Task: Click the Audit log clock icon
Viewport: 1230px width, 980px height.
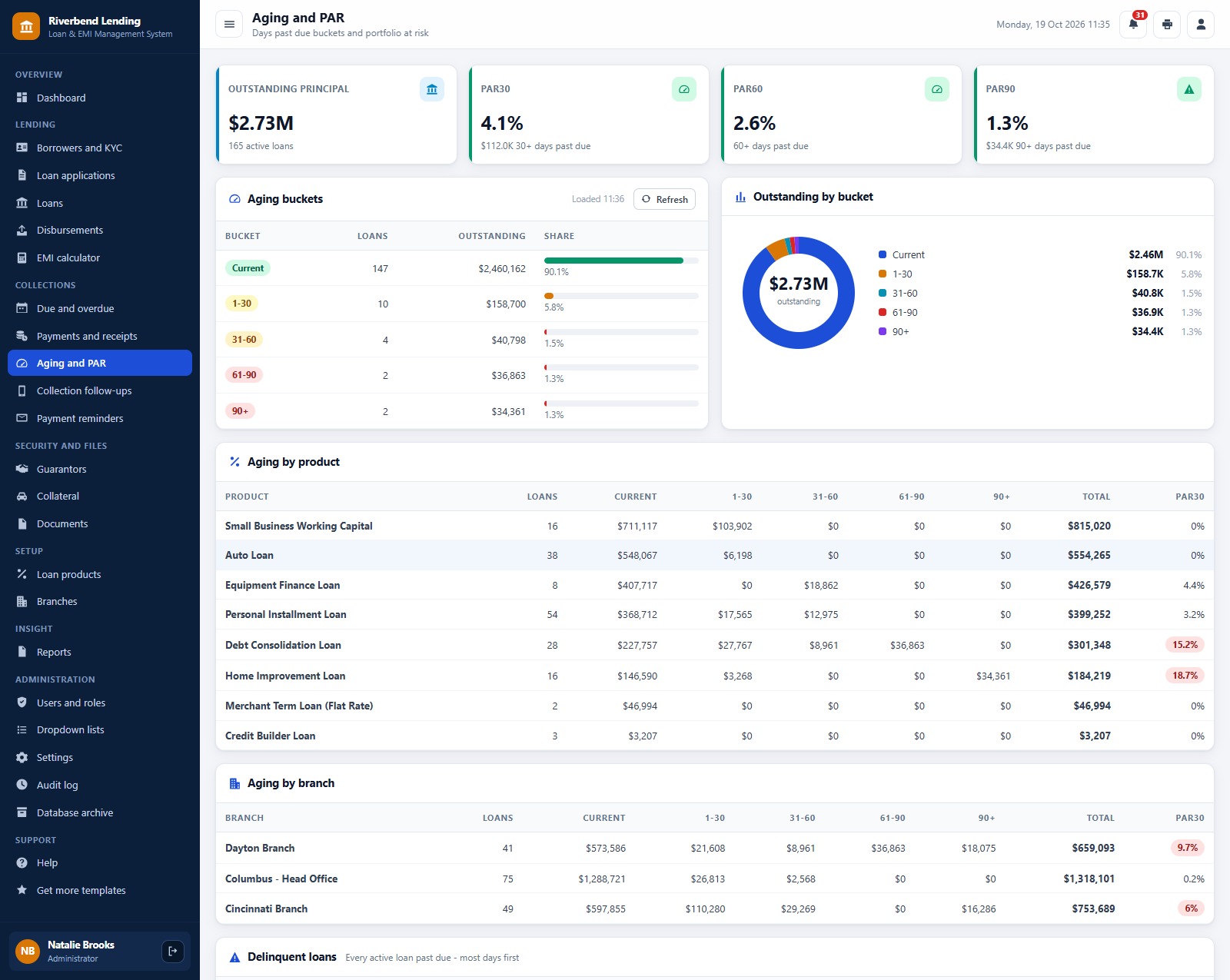Action: coord(22,785)
